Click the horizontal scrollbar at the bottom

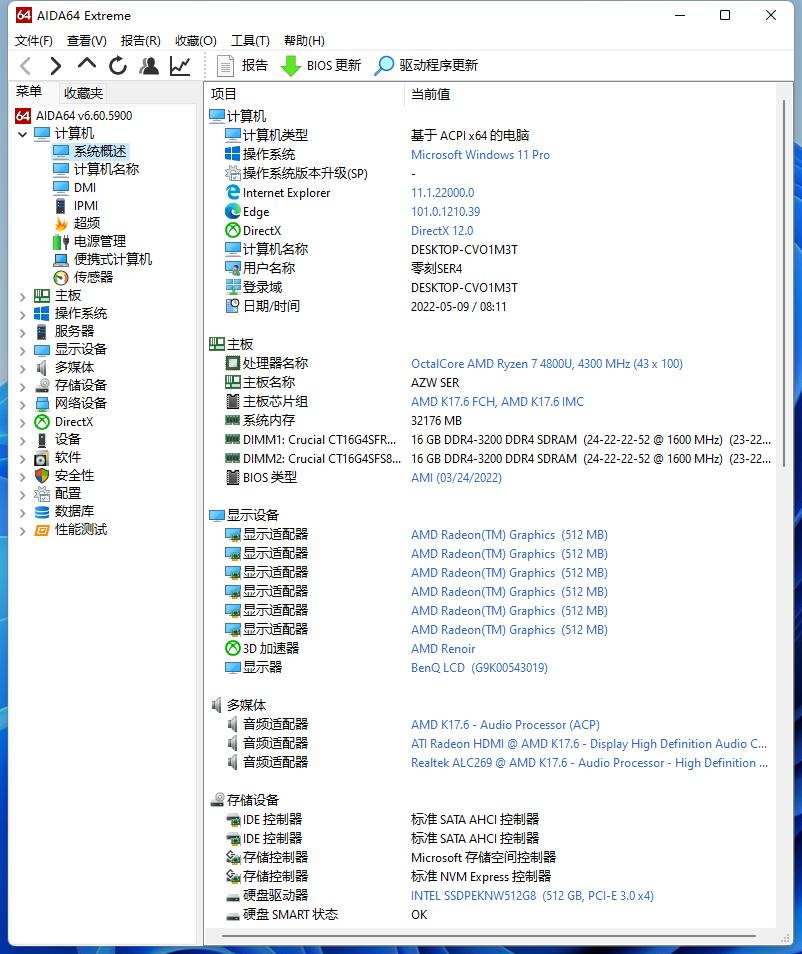489,936
